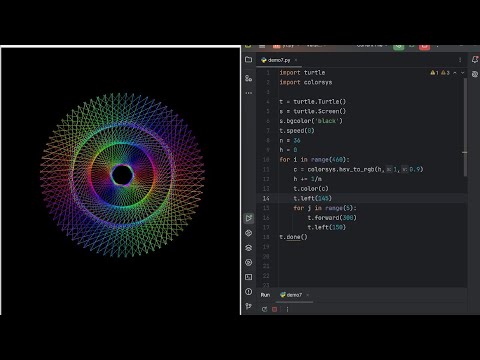
Task: Open the Structure tool window icon
Action: [248, 78]
